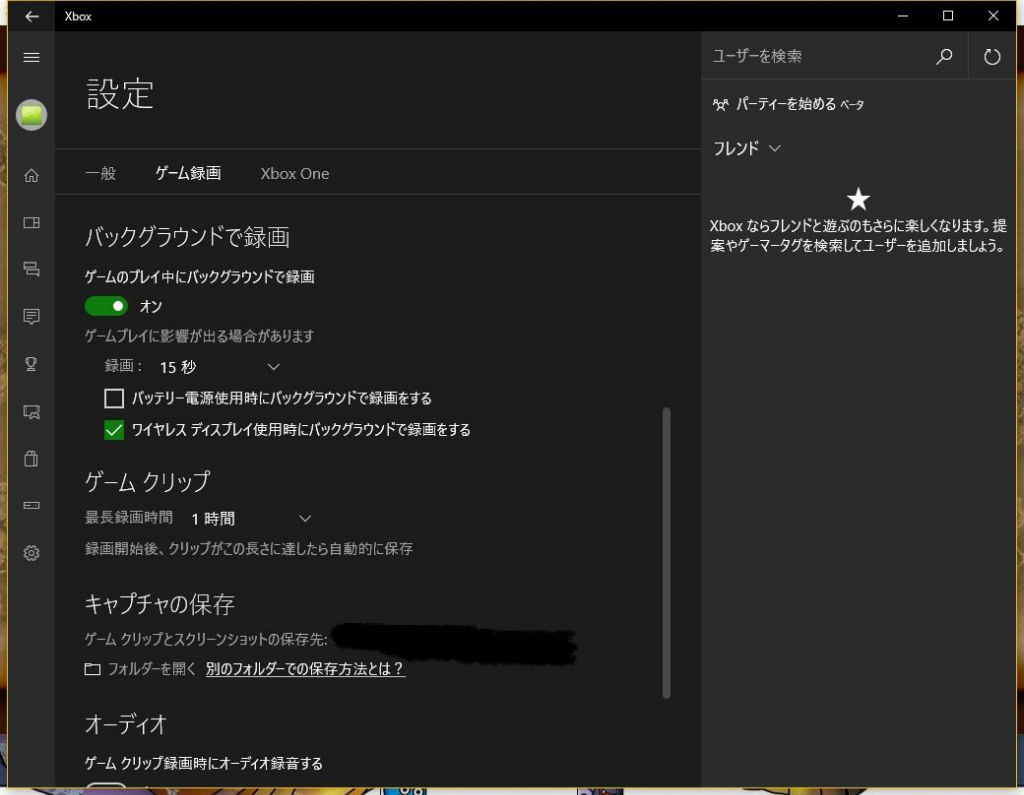
Task: Click the ゲーム クリップ heading text
Action: pyautogui.click(x=148, y=481)
